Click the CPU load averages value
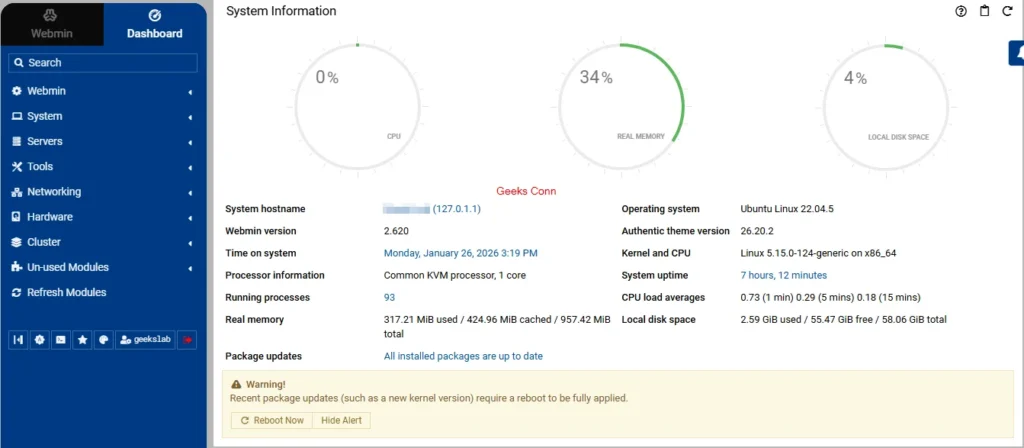Viewport: 1024px width, 448px height. click(830, 297)
